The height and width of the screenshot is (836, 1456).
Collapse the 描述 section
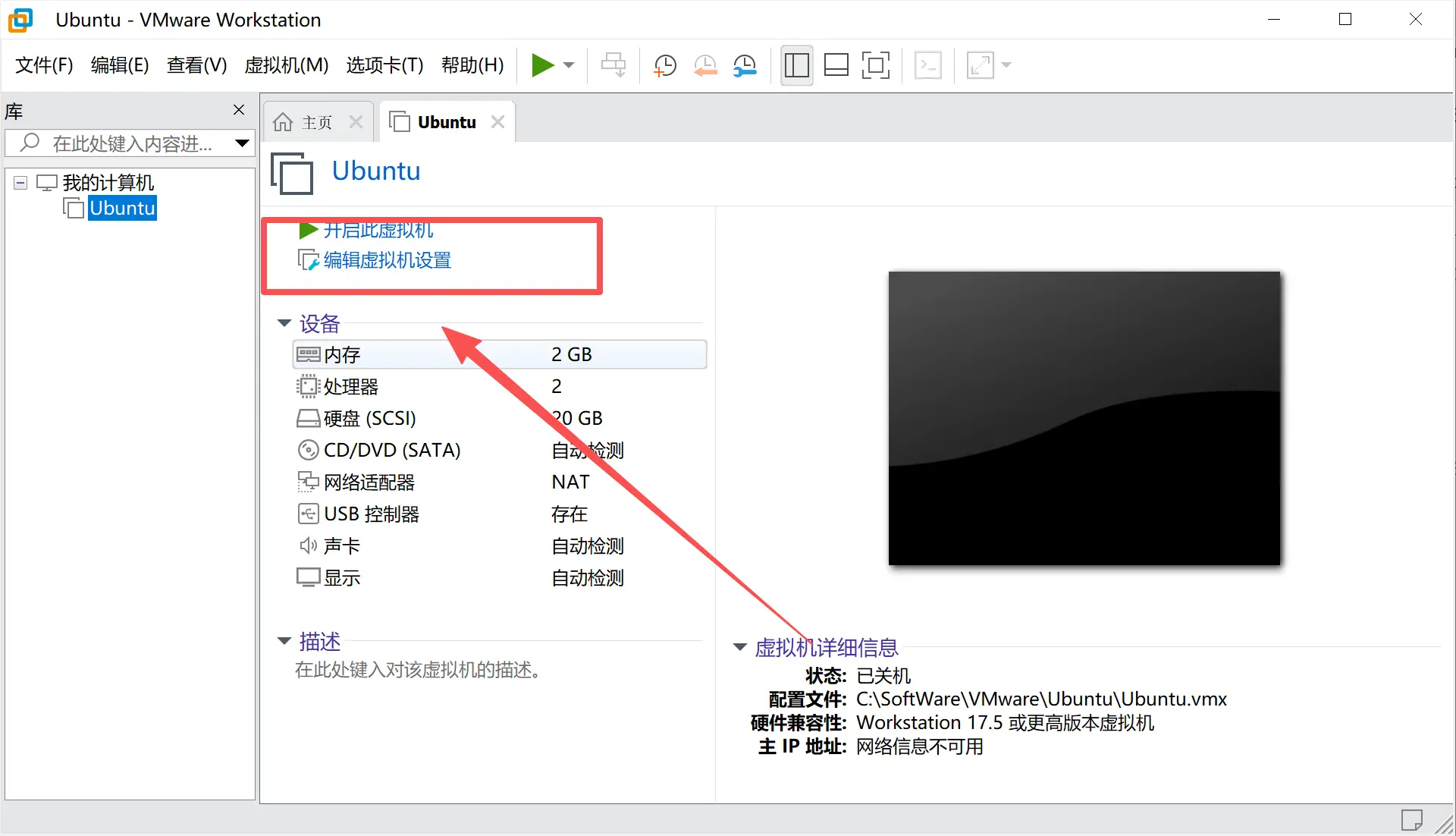[x=284, y=641]
